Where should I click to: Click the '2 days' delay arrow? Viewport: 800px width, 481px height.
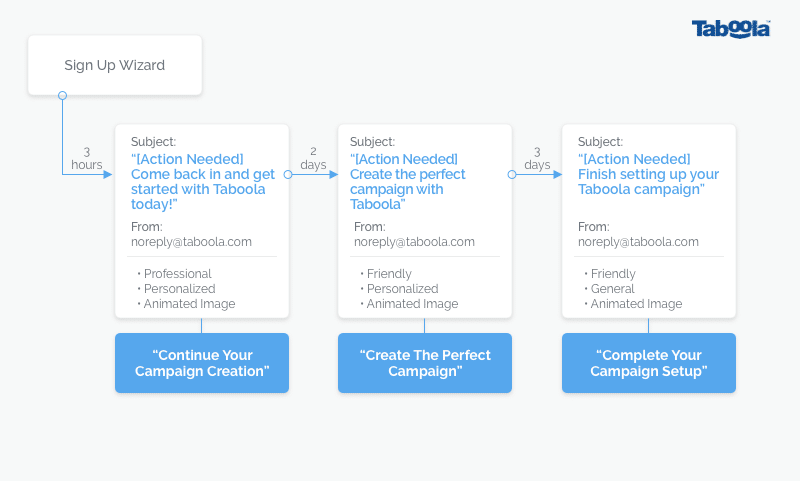click(x=315, y=174)
